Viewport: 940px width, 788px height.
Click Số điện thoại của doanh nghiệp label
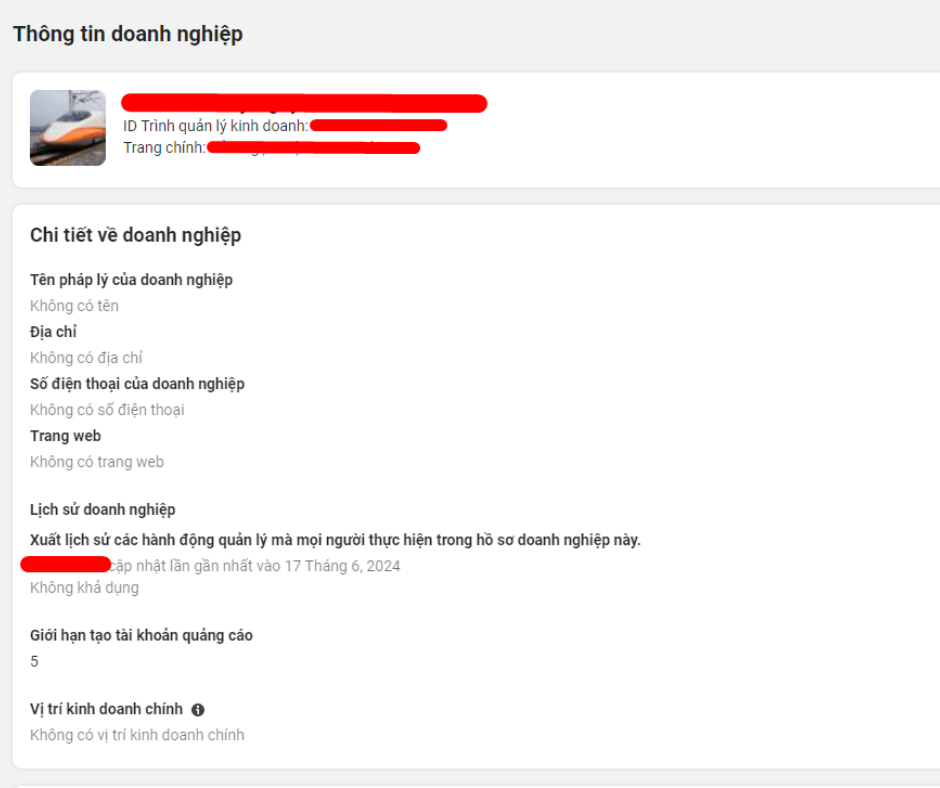(137, 384)
